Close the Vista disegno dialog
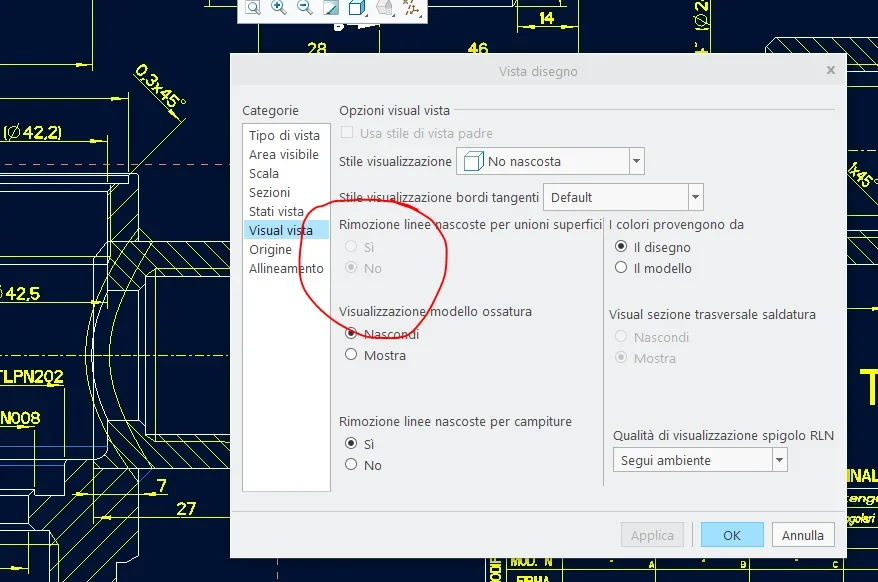The image size is (878, 582). (x=830, y=71)
